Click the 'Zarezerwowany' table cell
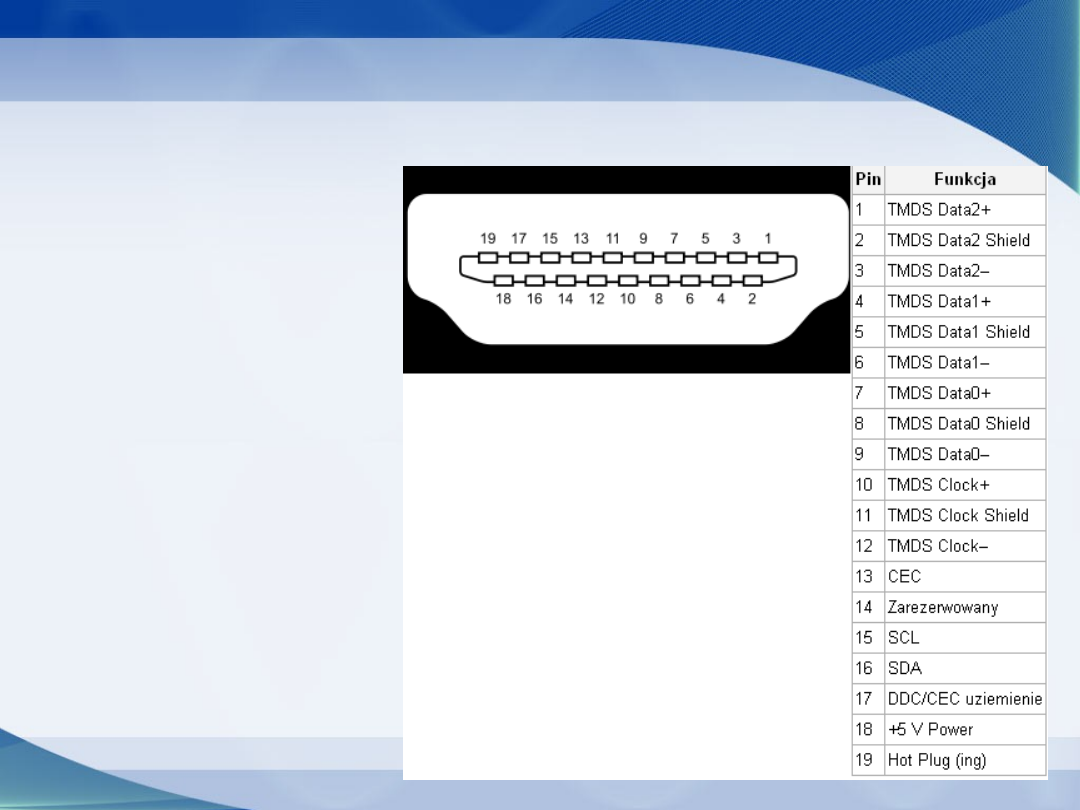This screenshot has height=810, width=1080. (942, 608)
